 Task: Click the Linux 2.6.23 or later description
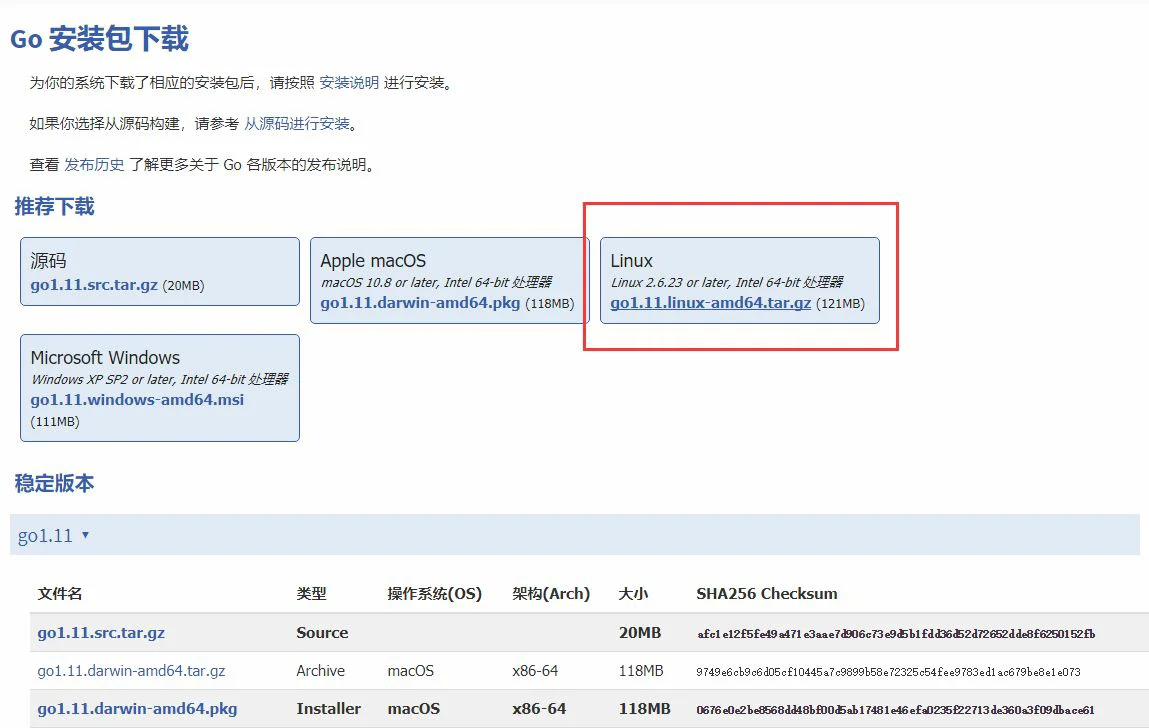(x=727, y=282)
